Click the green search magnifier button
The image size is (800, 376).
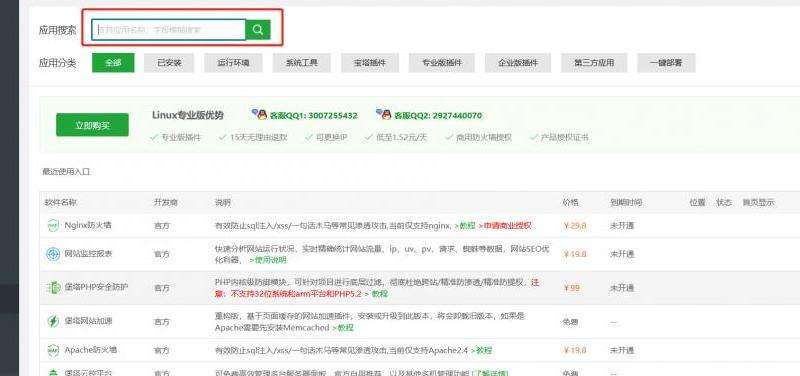coord(258,30)
